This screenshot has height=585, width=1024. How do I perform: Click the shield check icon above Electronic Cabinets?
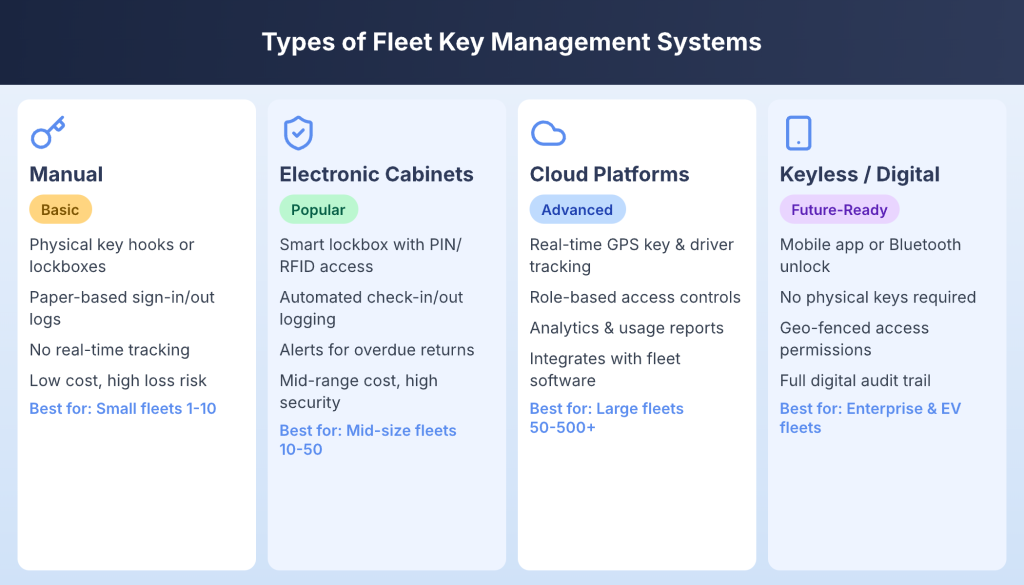[298, 133]
